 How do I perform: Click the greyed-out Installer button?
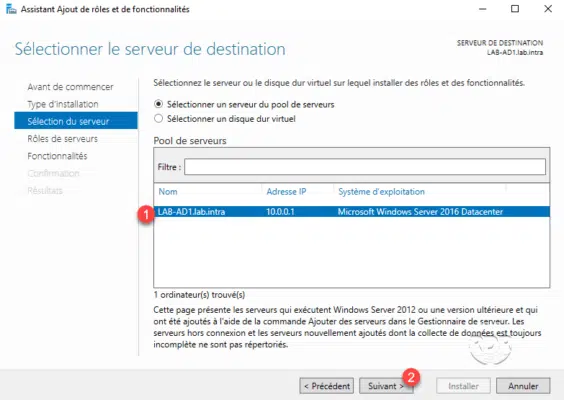point(463,386)
